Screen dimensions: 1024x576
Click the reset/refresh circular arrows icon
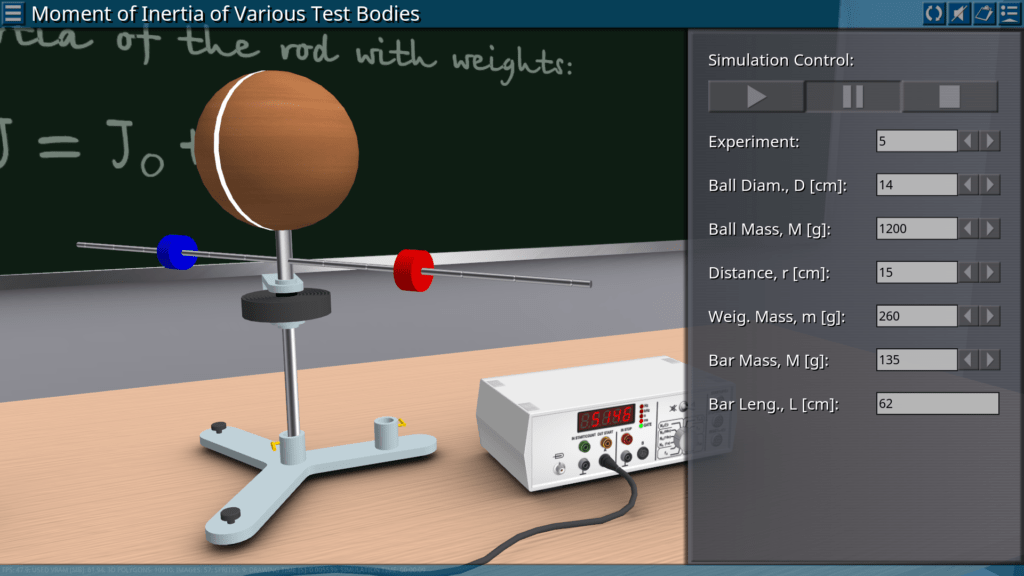[934, 13]
